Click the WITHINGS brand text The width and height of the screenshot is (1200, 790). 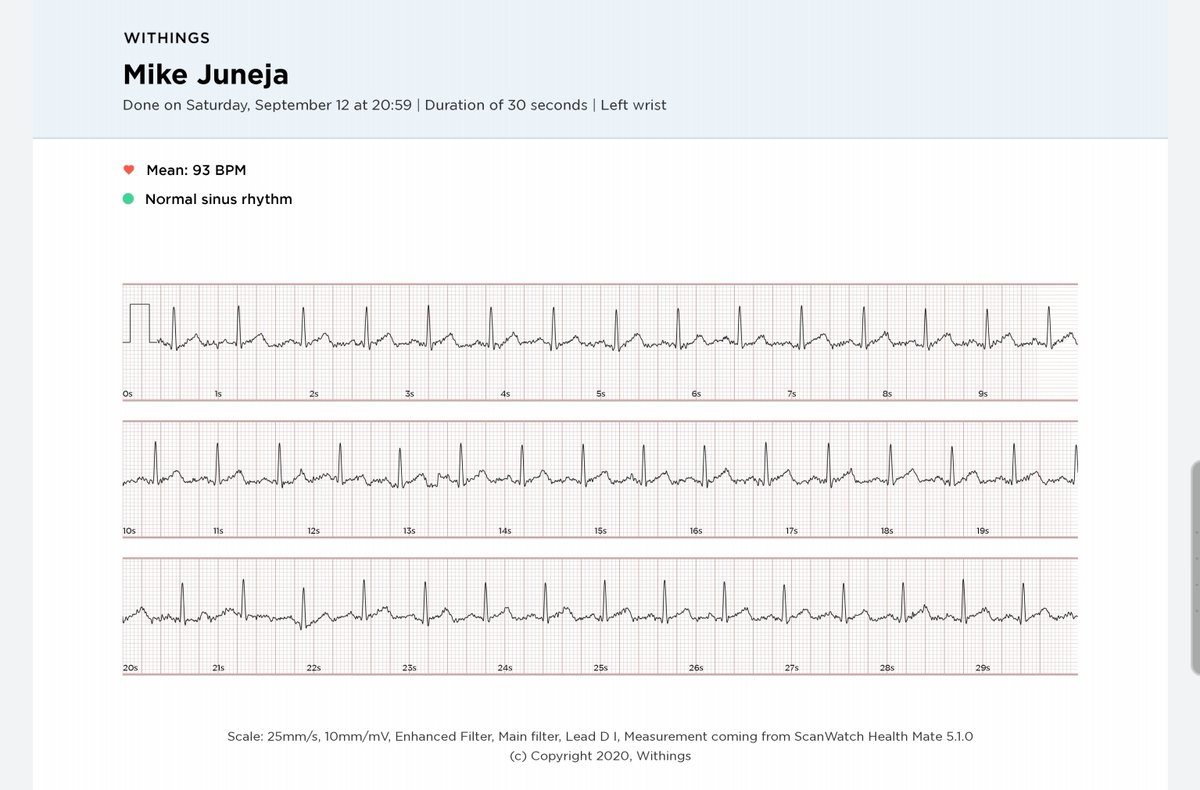[x=167, y=38]
